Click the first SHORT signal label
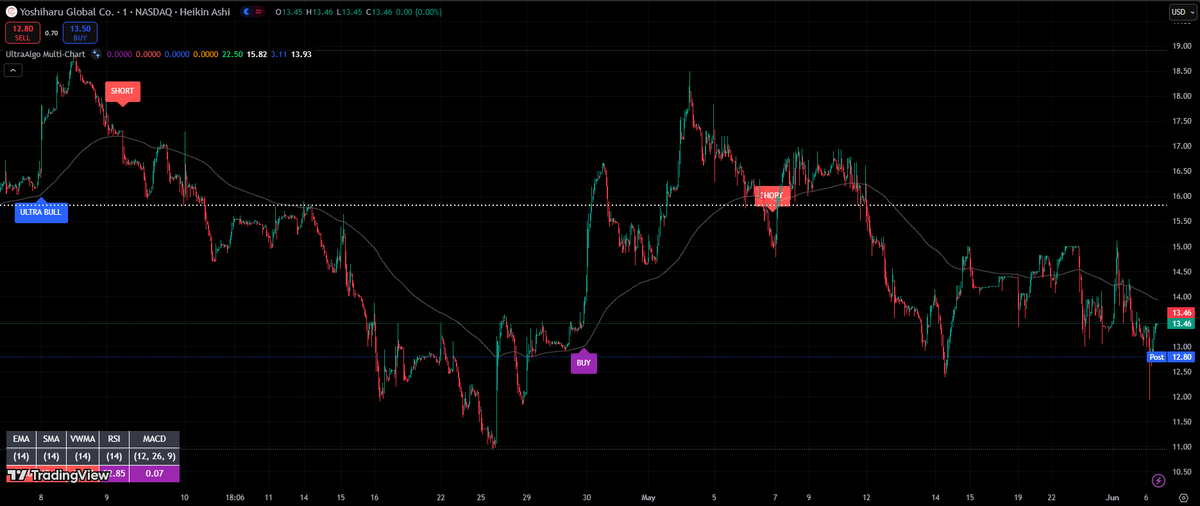The height and width of the screenshot is (506, 1200). point(122,91)
